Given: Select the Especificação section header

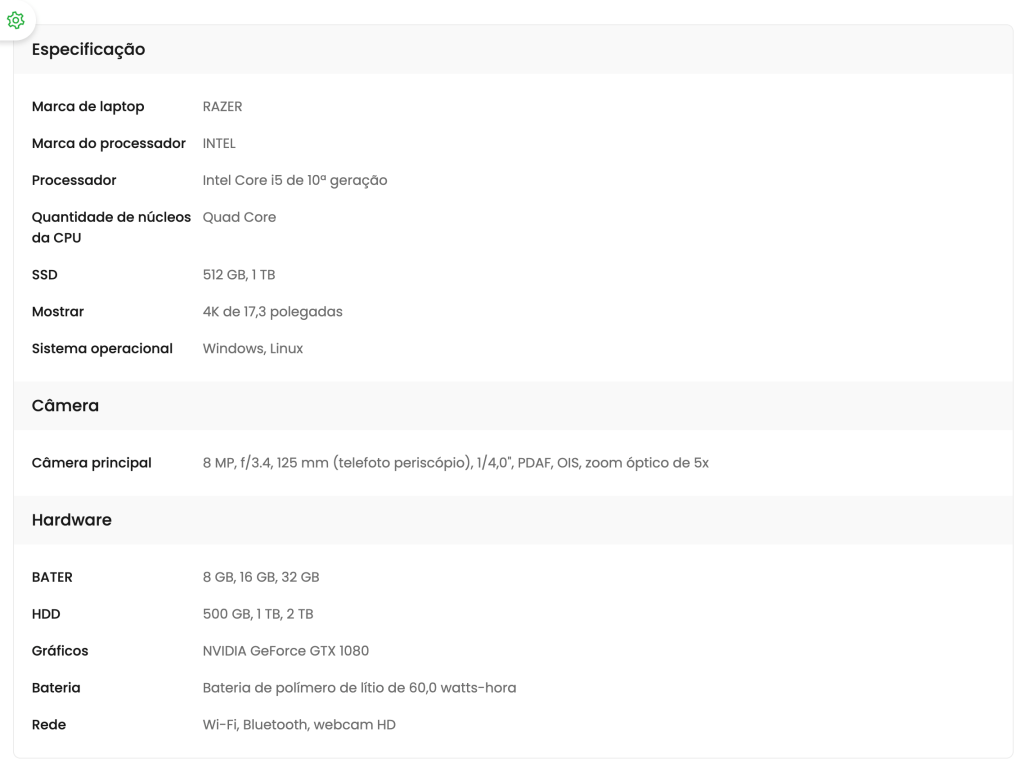Looking at the screenshot, I should click(88, 50).
